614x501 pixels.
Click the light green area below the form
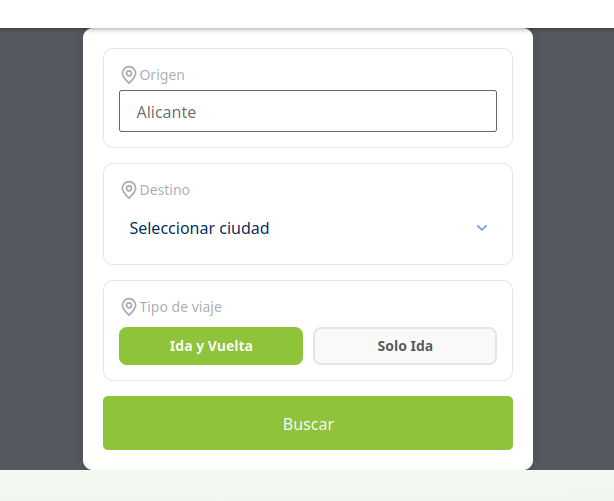(300, 486)
